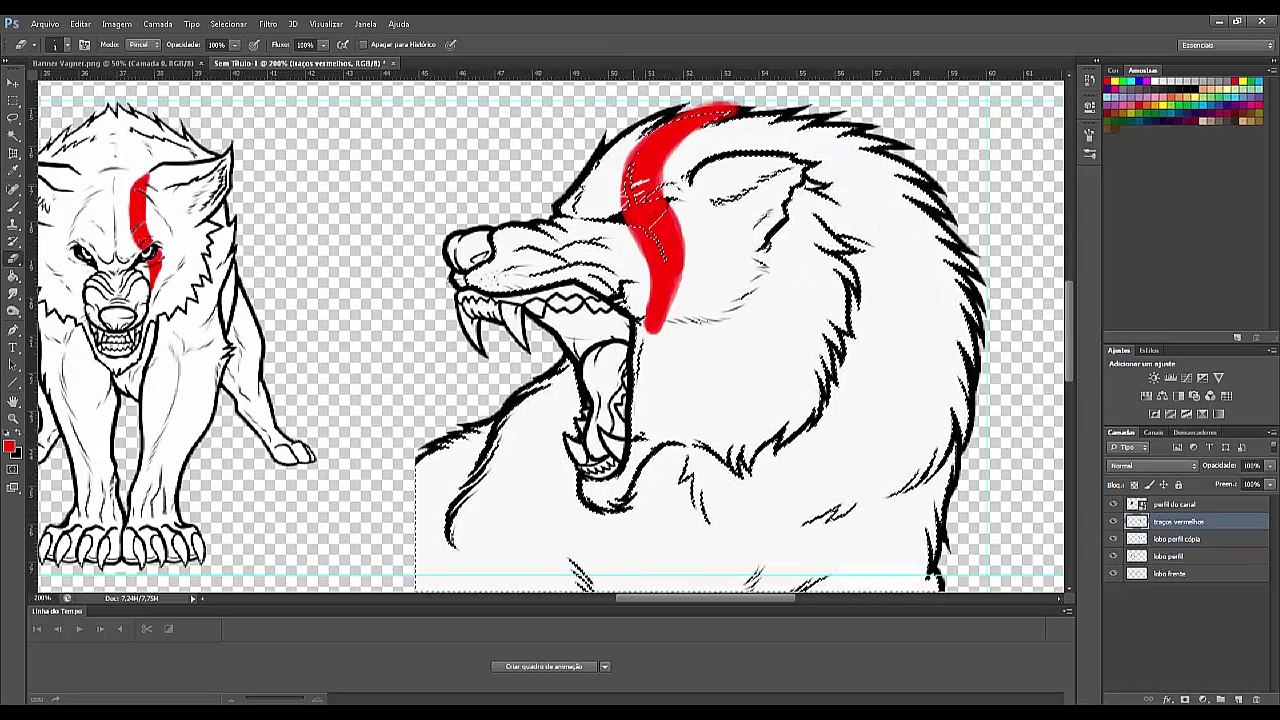Click the 'Criar quadro de animação' button
1280x720 pixels.
543,666
